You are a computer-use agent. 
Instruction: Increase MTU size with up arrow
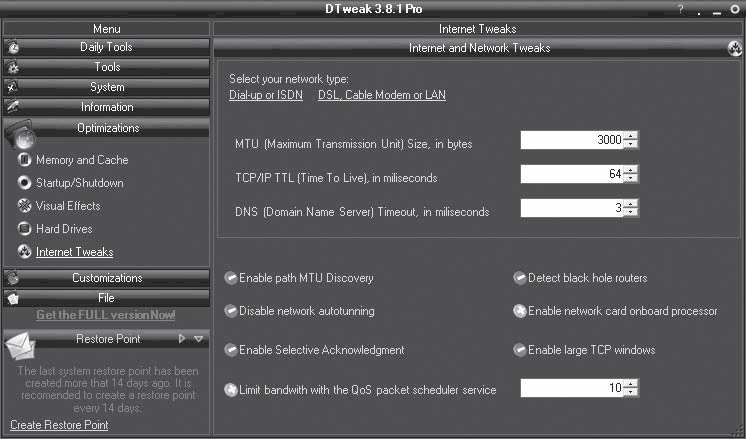pos(631,136)
